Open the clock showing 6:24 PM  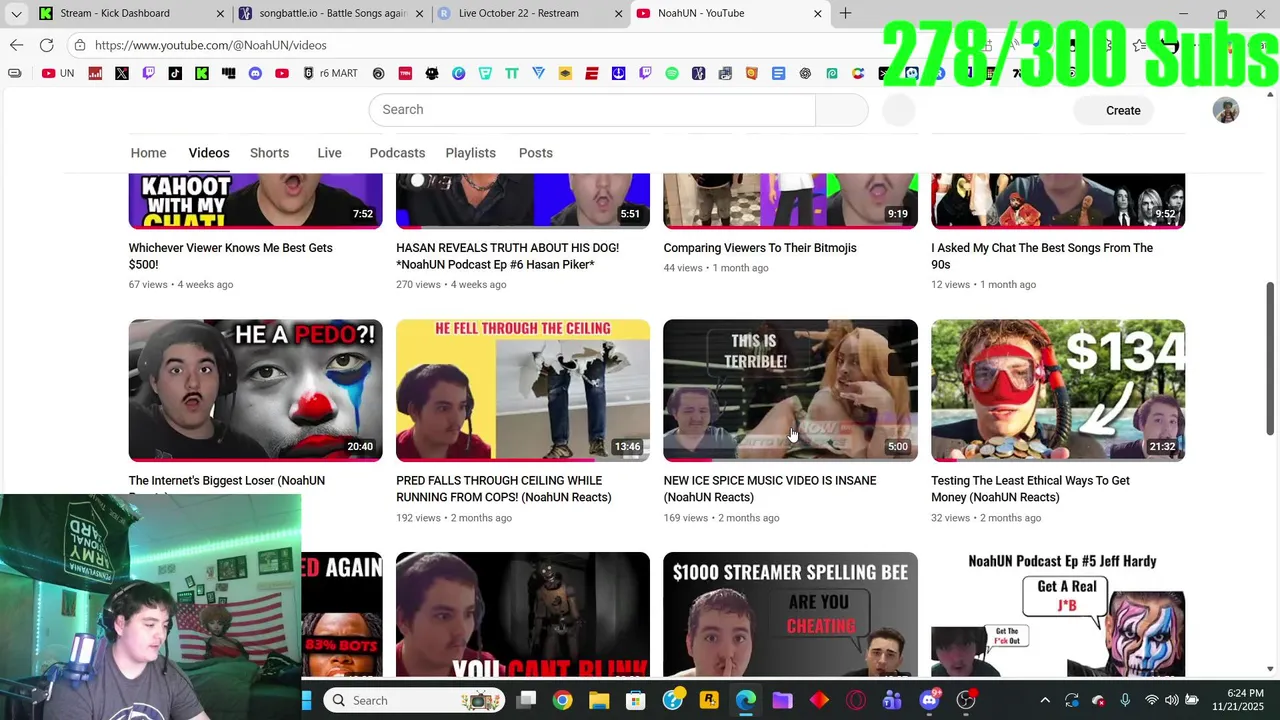(x=1237, y=700)
